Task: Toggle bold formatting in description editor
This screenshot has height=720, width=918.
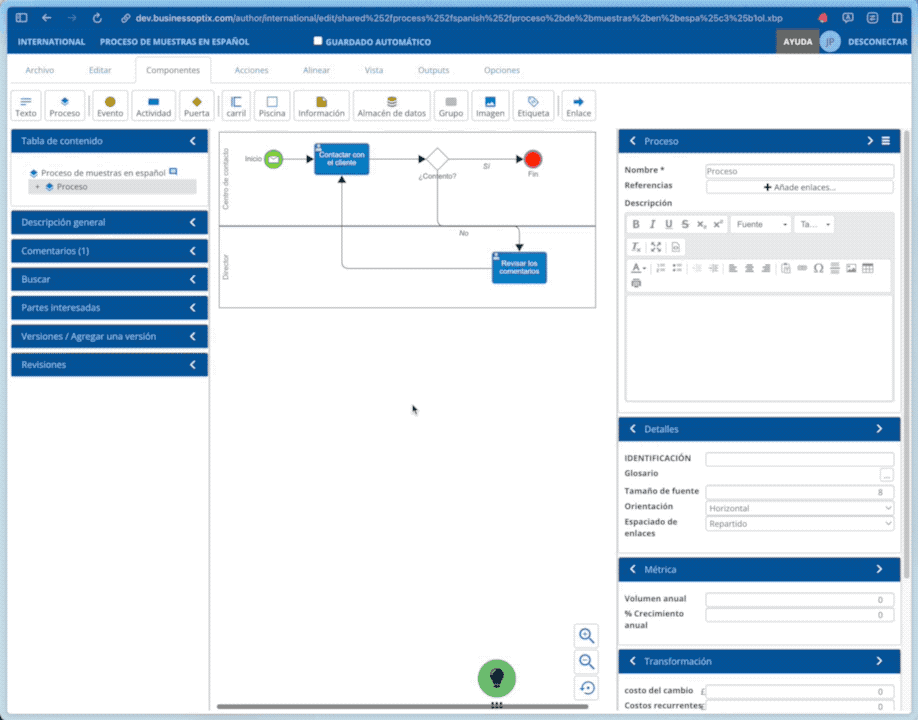Action: tap(635, 224)
